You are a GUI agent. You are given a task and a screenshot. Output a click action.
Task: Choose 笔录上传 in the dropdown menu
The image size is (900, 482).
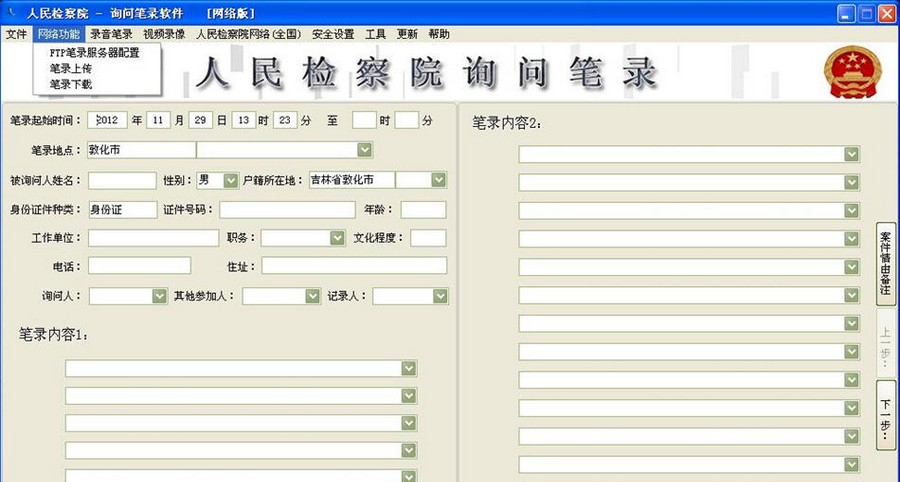coord(71,68)
